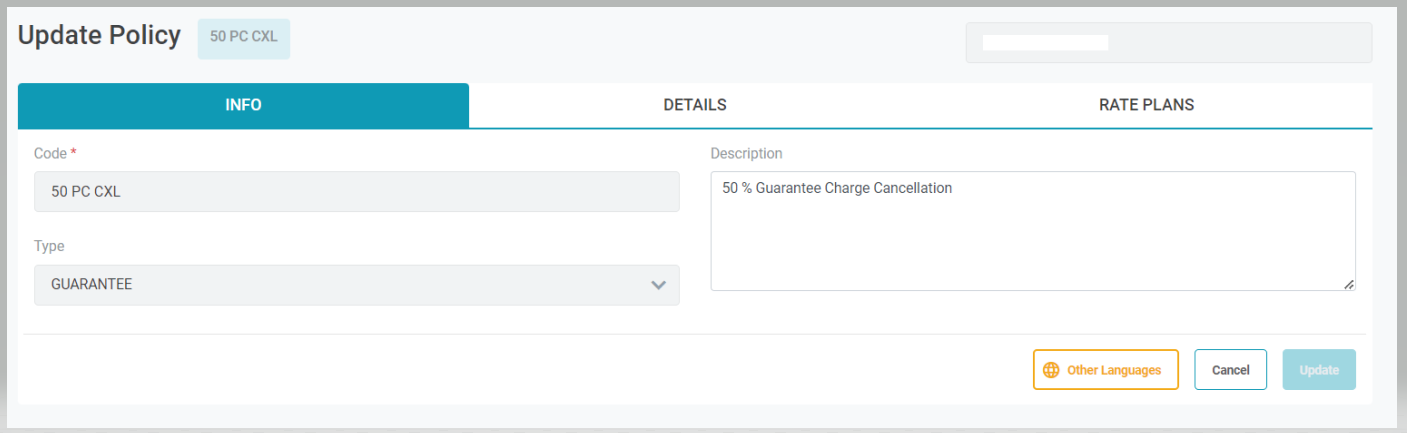The height and width of the screenshot is (433, 1407).
Task: Click the top-right header field
Action: tap(1168, 43)
